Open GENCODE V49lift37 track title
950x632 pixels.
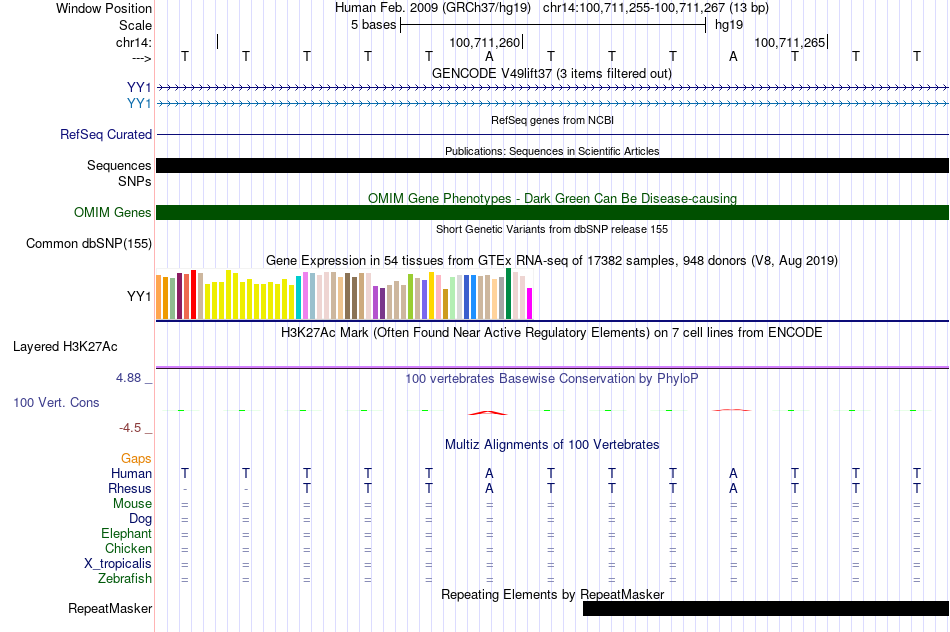point(552,73)
